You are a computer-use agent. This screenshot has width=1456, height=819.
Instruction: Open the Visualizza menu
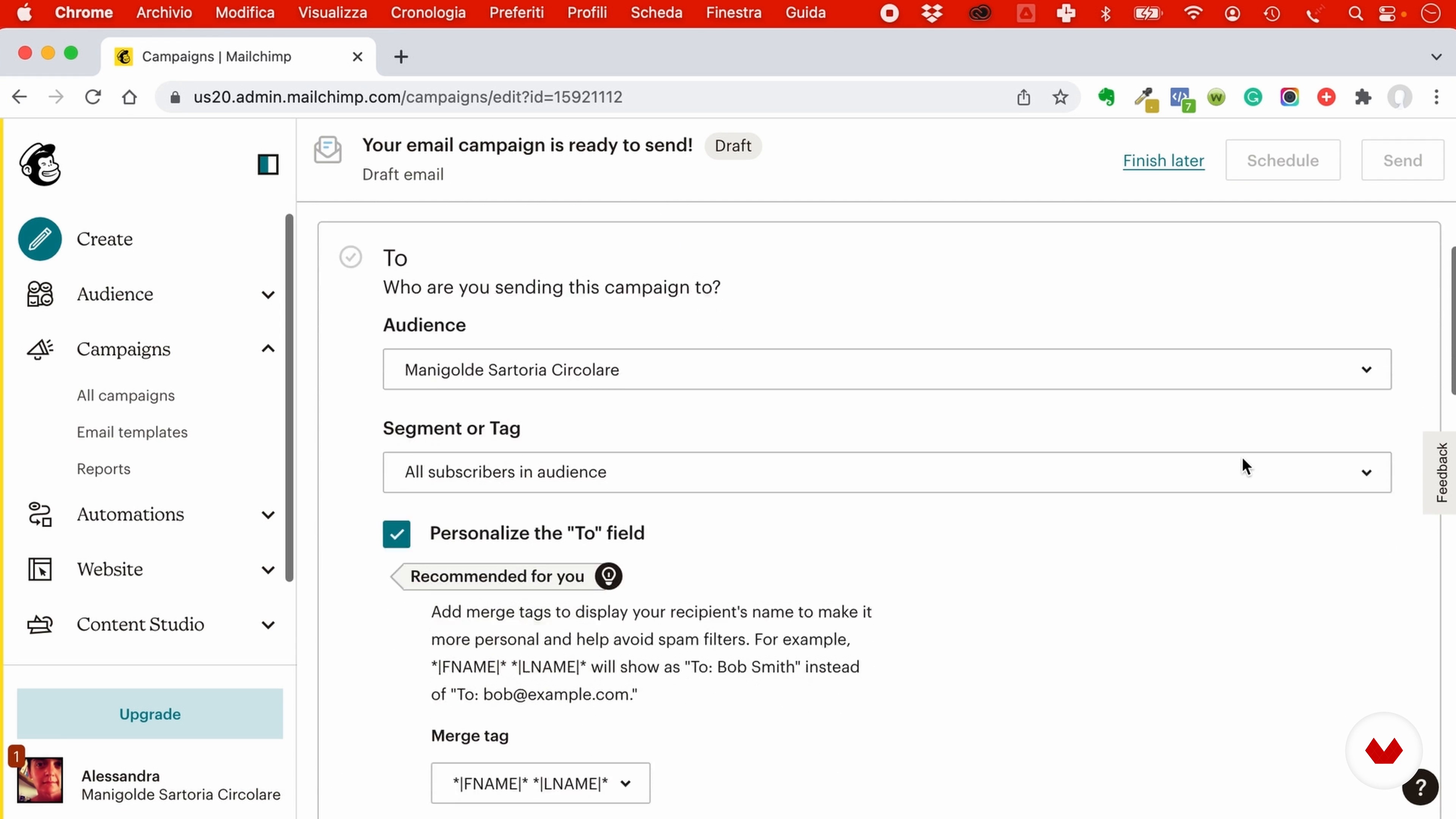point(333,13)
